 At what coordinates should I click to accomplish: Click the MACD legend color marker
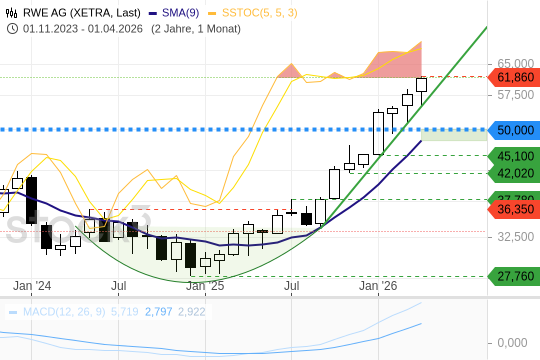point(13,312)
